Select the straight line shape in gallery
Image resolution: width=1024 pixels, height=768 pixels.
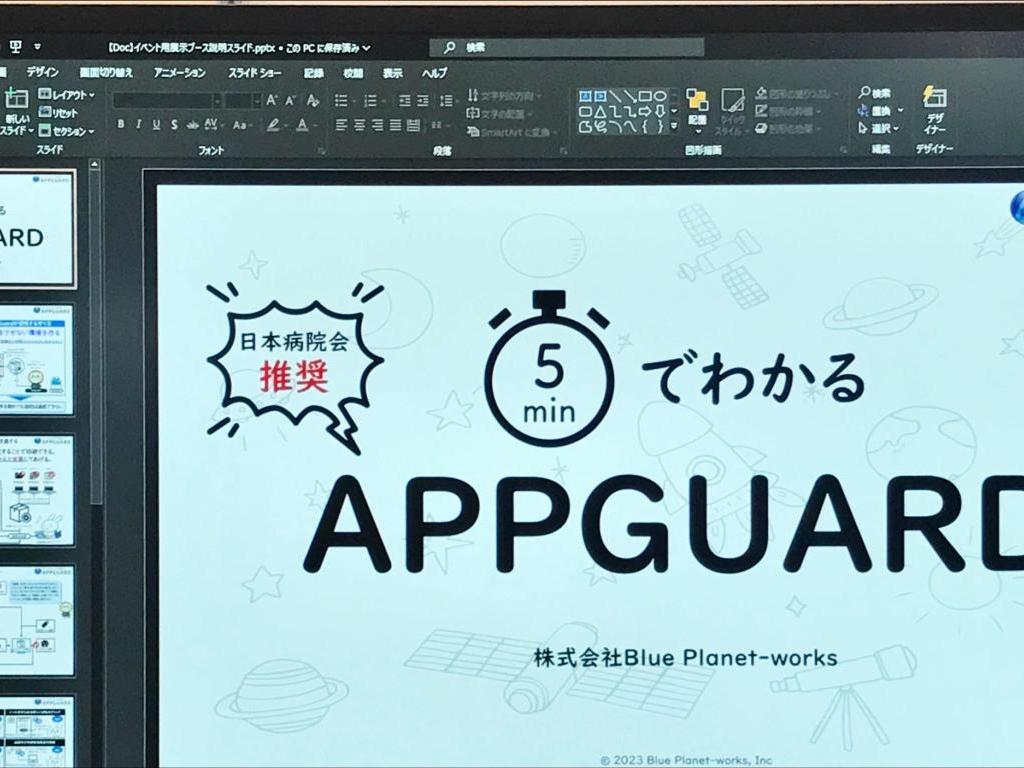(615, 96)
